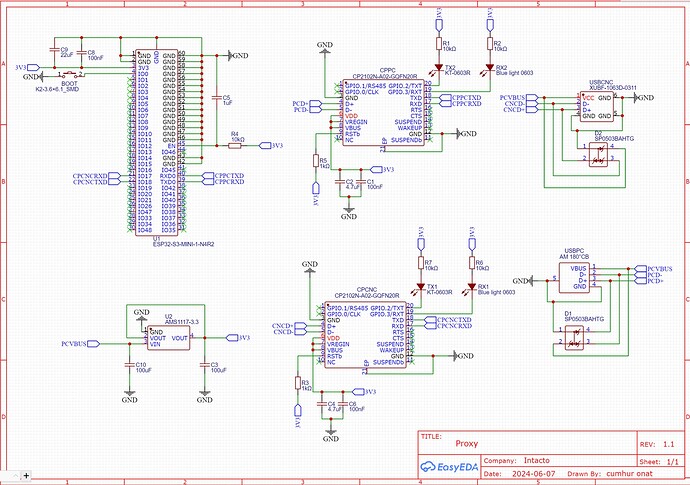Image resolution: width=690 pixels, height=485 pixels.
Task: Select resistor R6 10kΩ
Action: 472,263
